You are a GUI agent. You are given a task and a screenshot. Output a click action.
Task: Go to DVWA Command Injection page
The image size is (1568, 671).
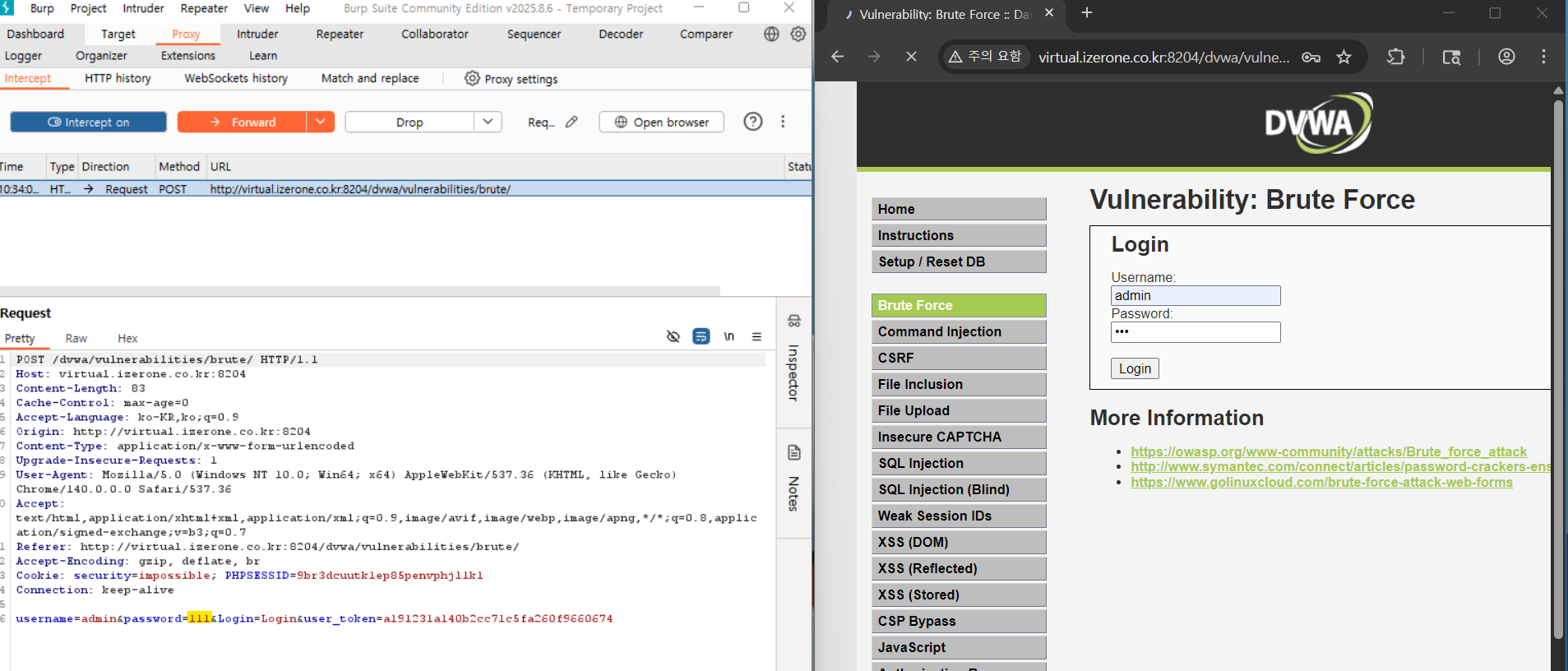point(959,331)
